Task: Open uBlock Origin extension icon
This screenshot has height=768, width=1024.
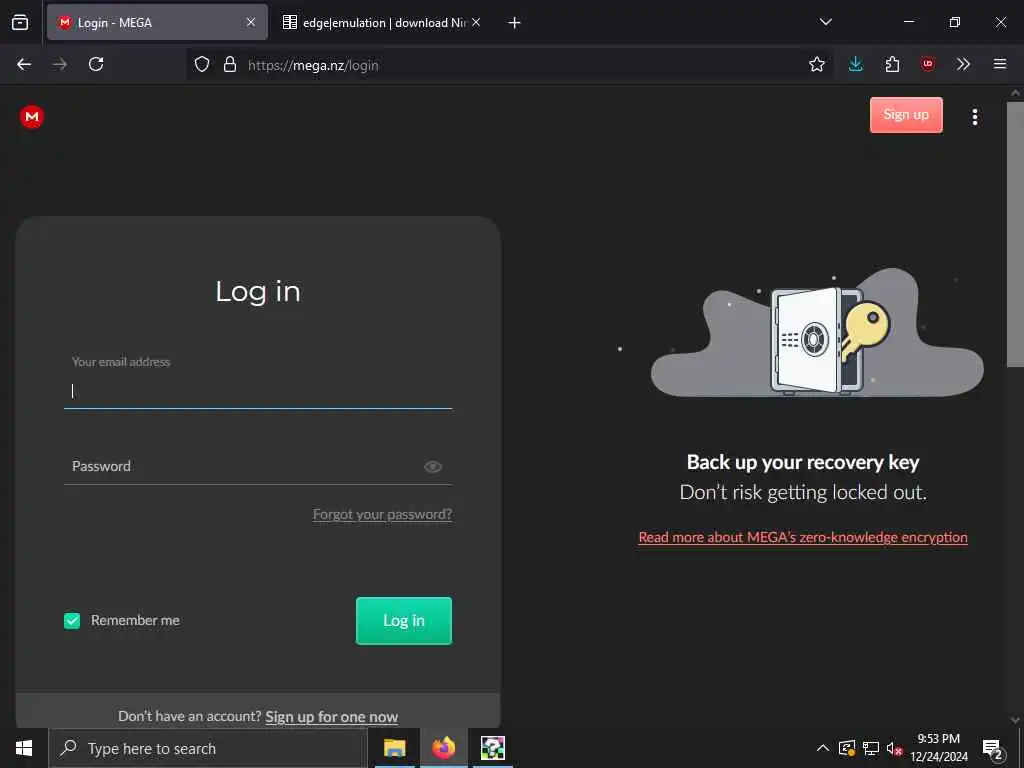Action: pos(927,64)
